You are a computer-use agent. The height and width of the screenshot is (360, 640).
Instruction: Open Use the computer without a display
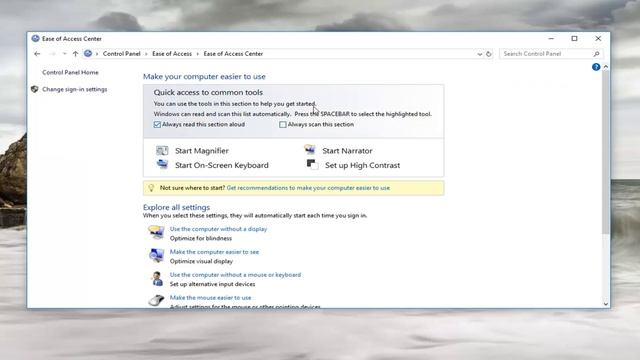pyautogui.click(x=218, y=229)
